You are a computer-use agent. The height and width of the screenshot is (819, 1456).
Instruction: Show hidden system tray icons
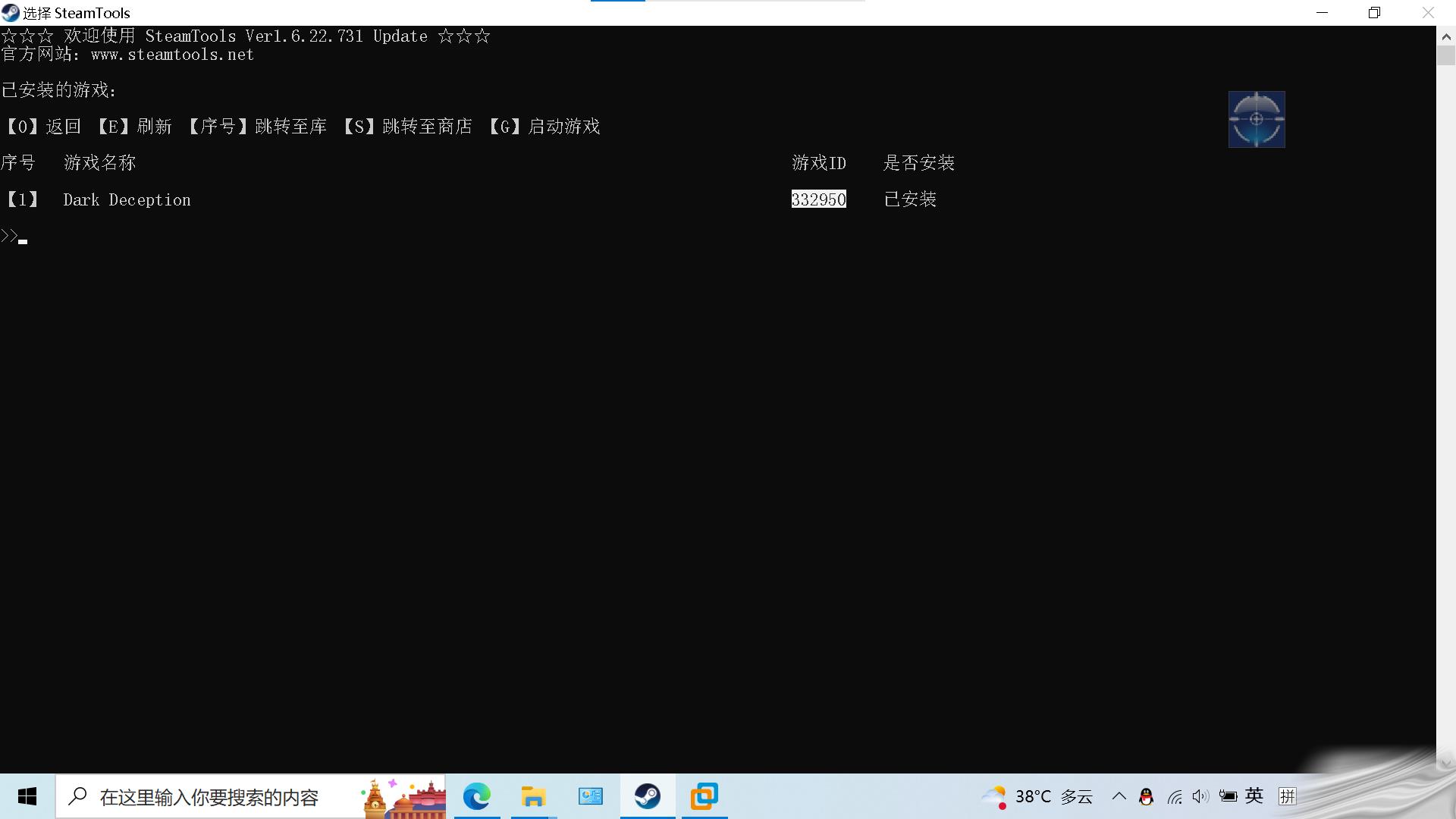tap(1119, 796)
